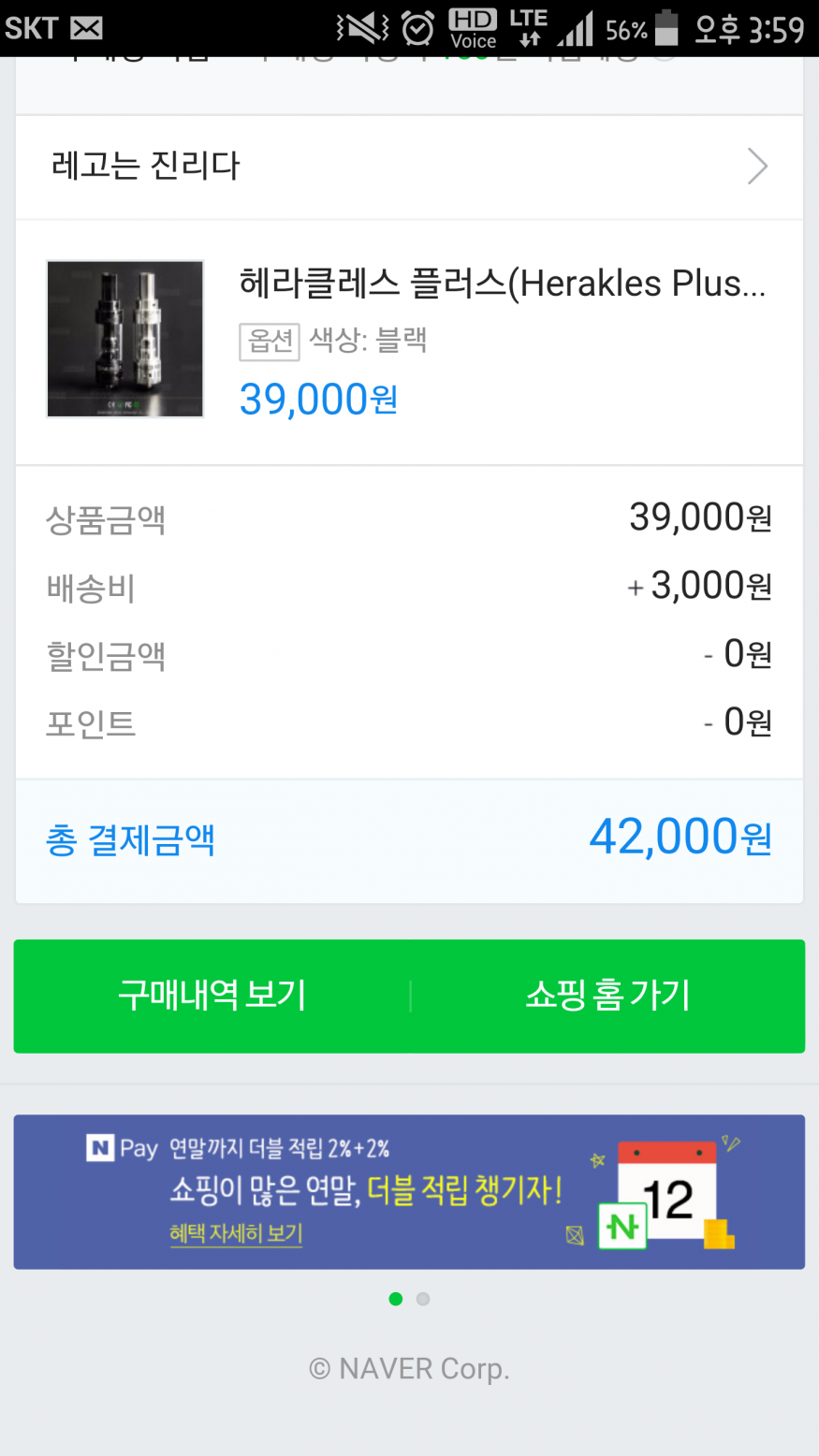819x1456 pixels.
Task: Tap the vibrate mode icon
Action: [362, 28]
